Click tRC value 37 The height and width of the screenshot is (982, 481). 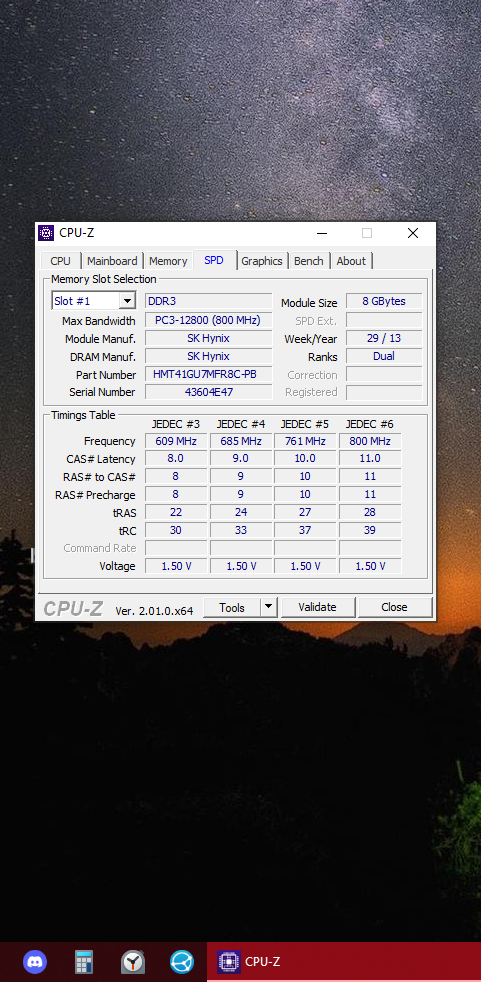point(305,530)
